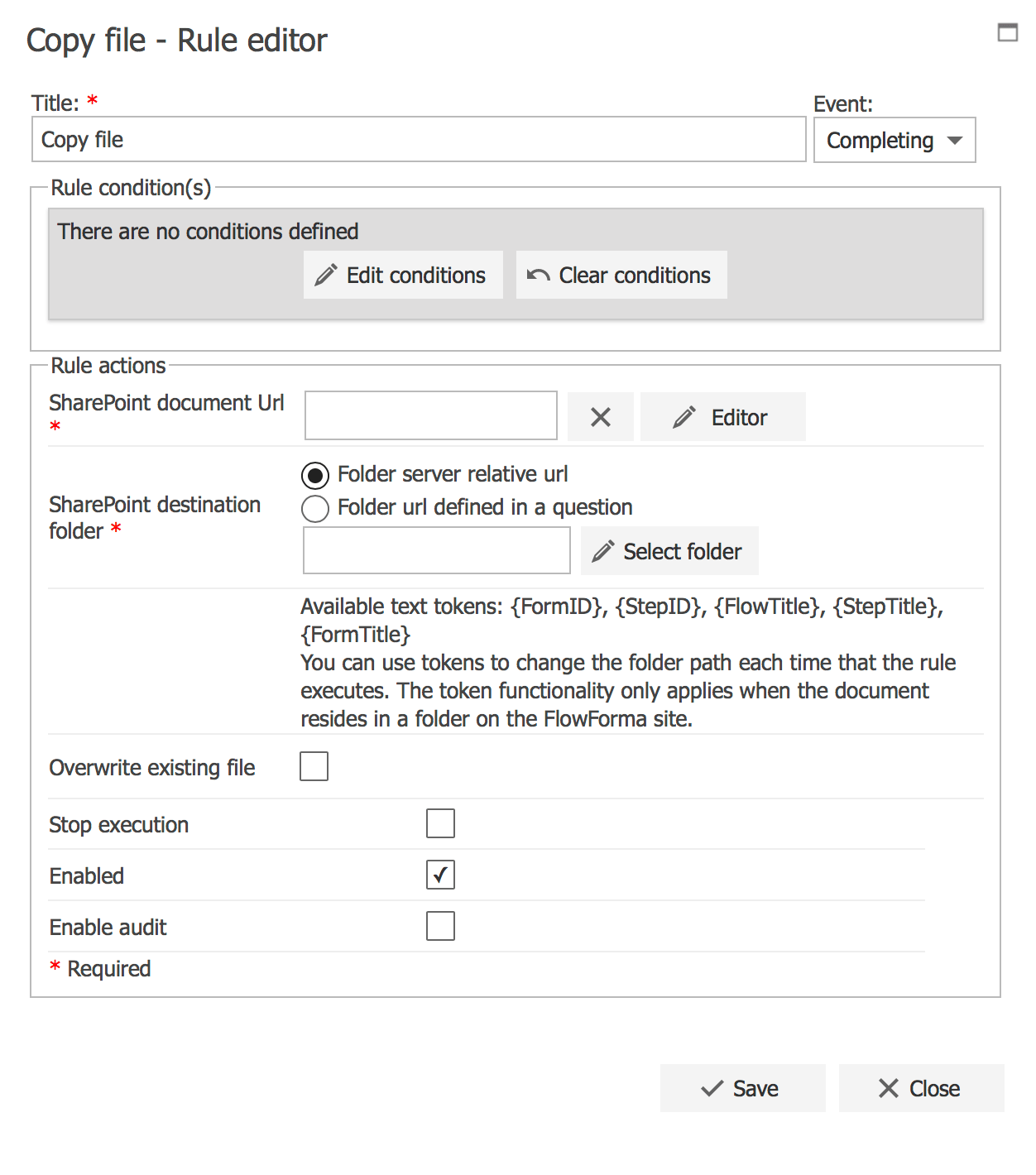Select Folder url defined in a question
The width and height of the screenshot is (1036, 1175).
pyautogui.click(x=315, y=508)
